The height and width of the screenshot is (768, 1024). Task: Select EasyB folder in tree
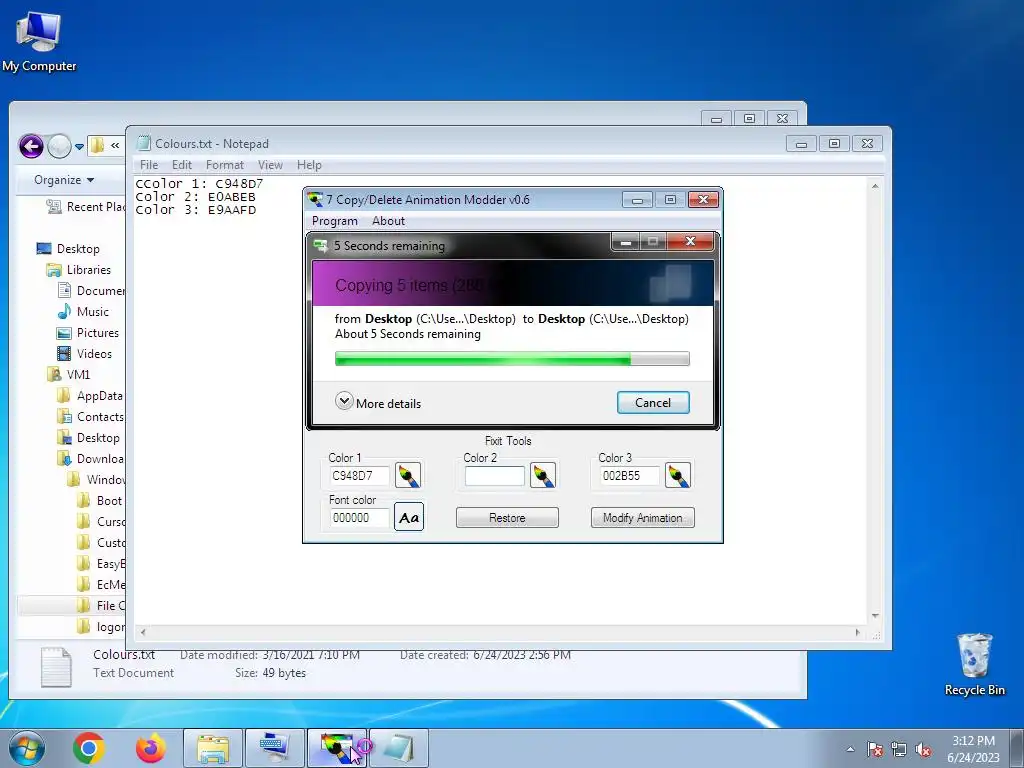[101, 564]
